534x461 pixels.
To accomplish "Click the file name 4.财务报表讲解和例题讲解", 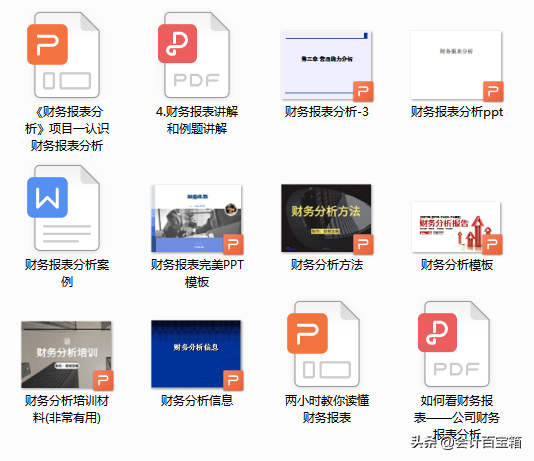I will coord(197,120).
